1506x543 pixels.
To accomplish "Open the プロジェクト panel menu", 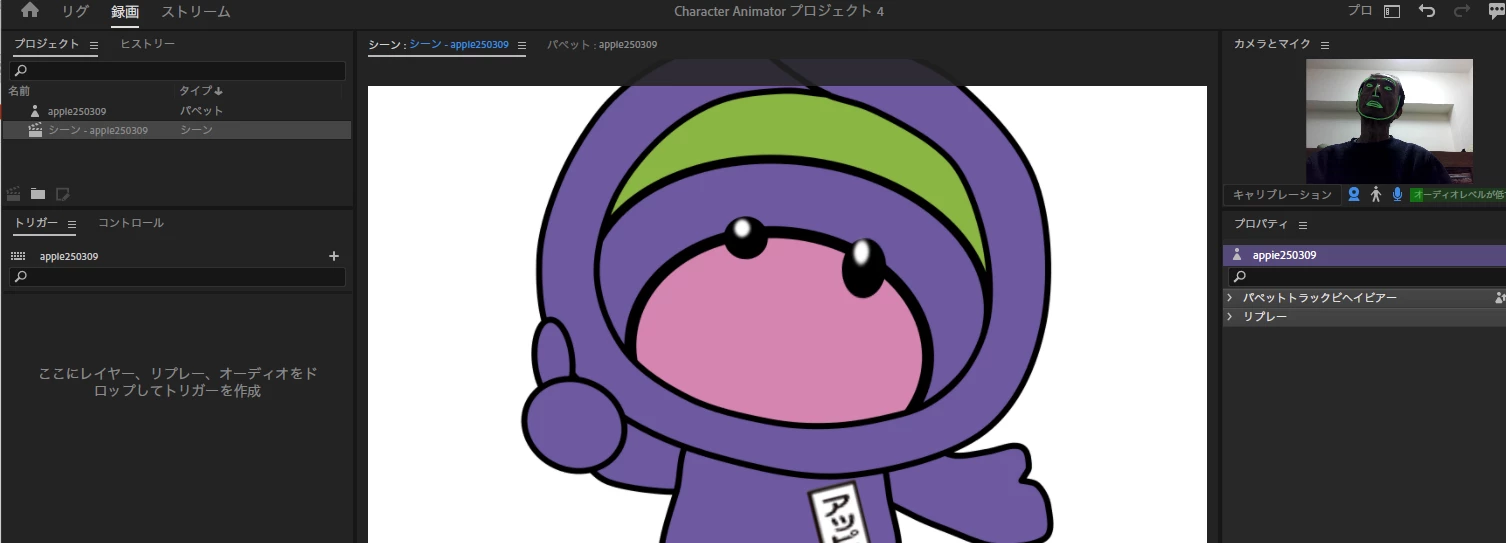I will pos(94,45).
